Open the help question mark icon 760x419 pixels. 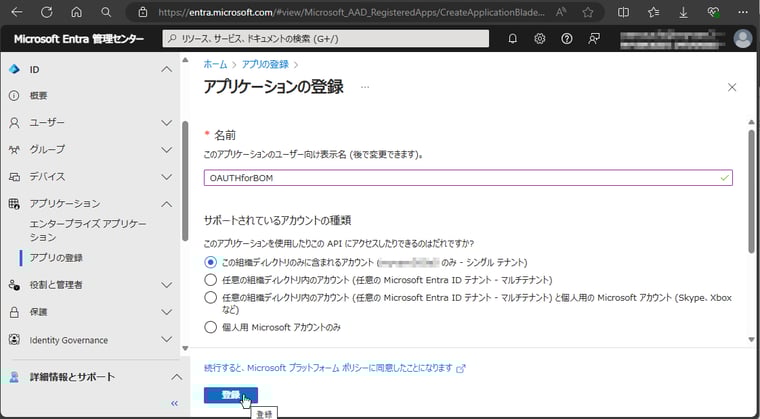[x=567, y=39]
